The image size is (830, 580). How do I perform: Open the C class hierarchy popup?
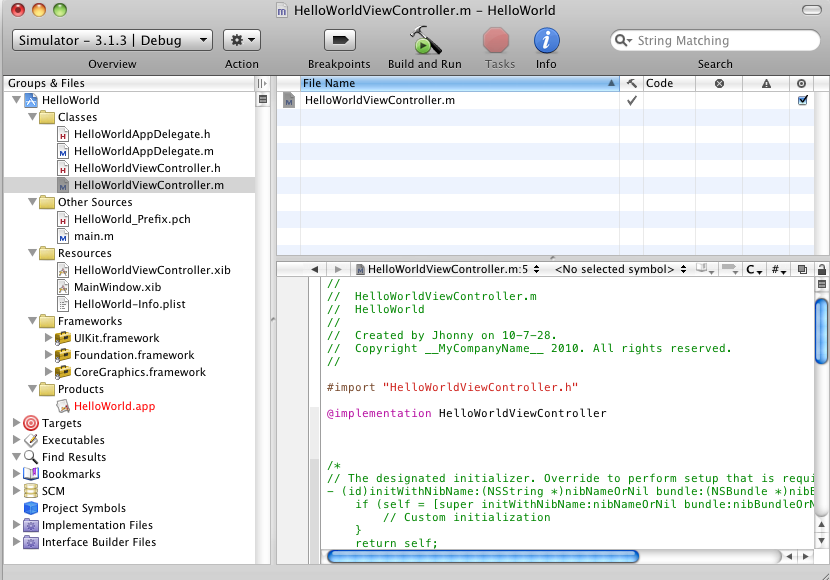(x=754, y=269)
